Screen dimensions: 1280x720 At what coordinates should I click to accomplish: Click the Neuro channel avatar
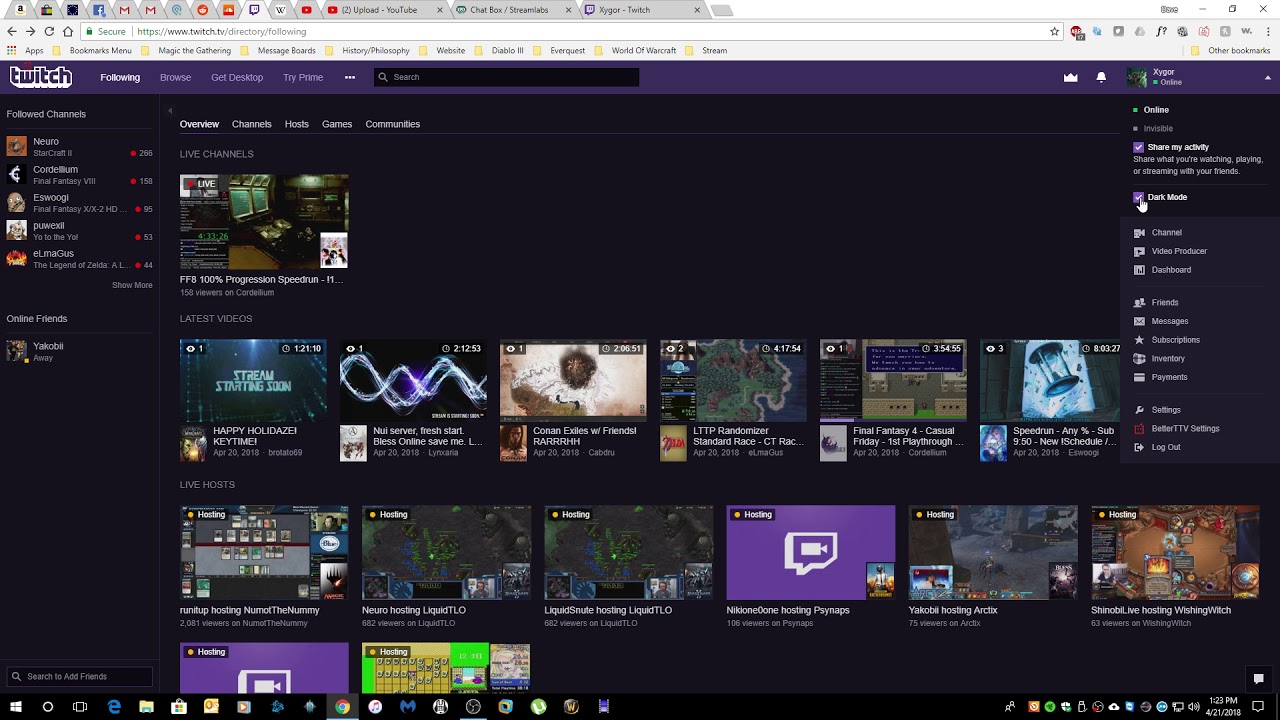[x=16, y=147]
